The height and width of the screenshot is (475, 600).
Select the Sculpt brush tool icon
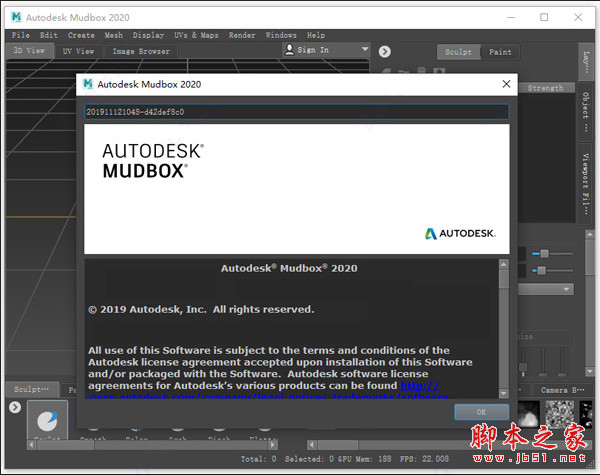click(47, 420)
